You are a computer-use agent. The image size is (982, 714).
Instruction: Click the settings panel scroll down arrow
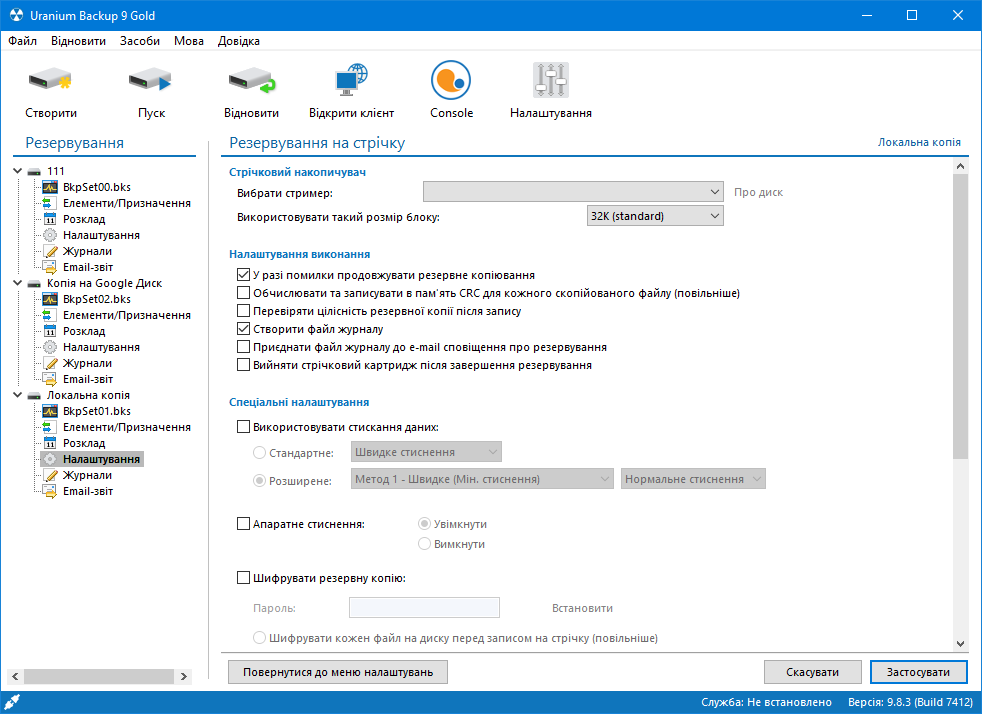point(961,644)
